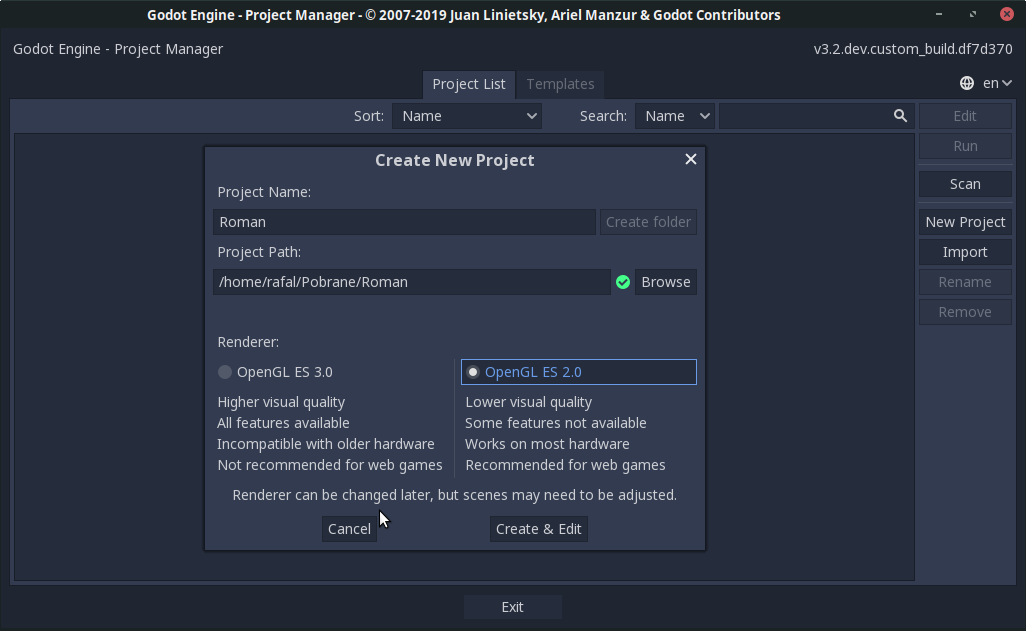Click the 'Incompatible with older hardware' text
The image size is (1026, 631).
326,444
